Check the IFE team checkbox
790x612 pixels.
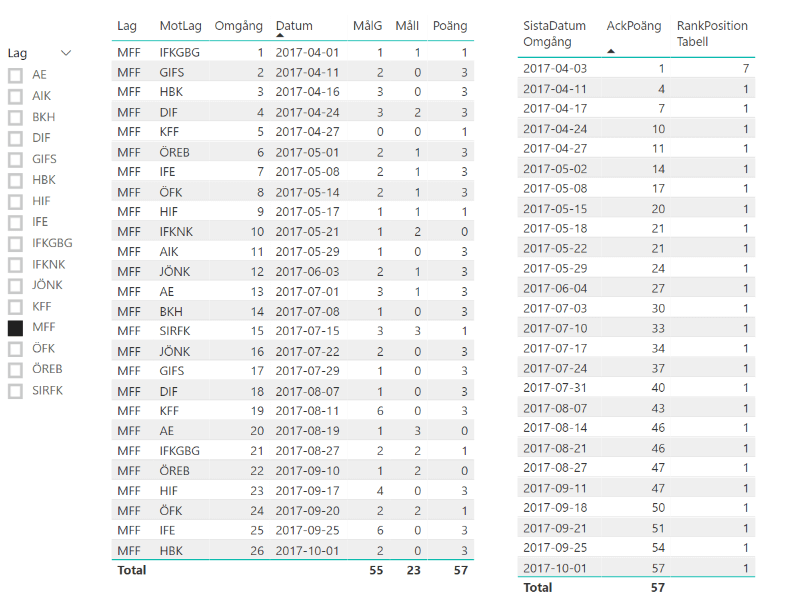pos(16,222)
